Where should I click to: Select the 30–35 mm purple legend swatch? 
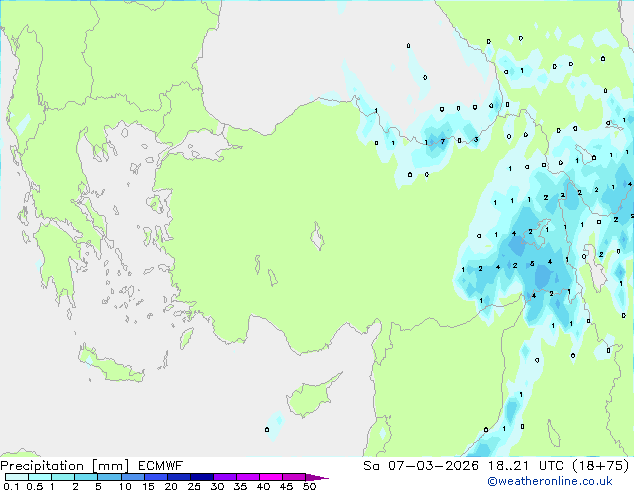pyautogui.click(x=225, y=477)
